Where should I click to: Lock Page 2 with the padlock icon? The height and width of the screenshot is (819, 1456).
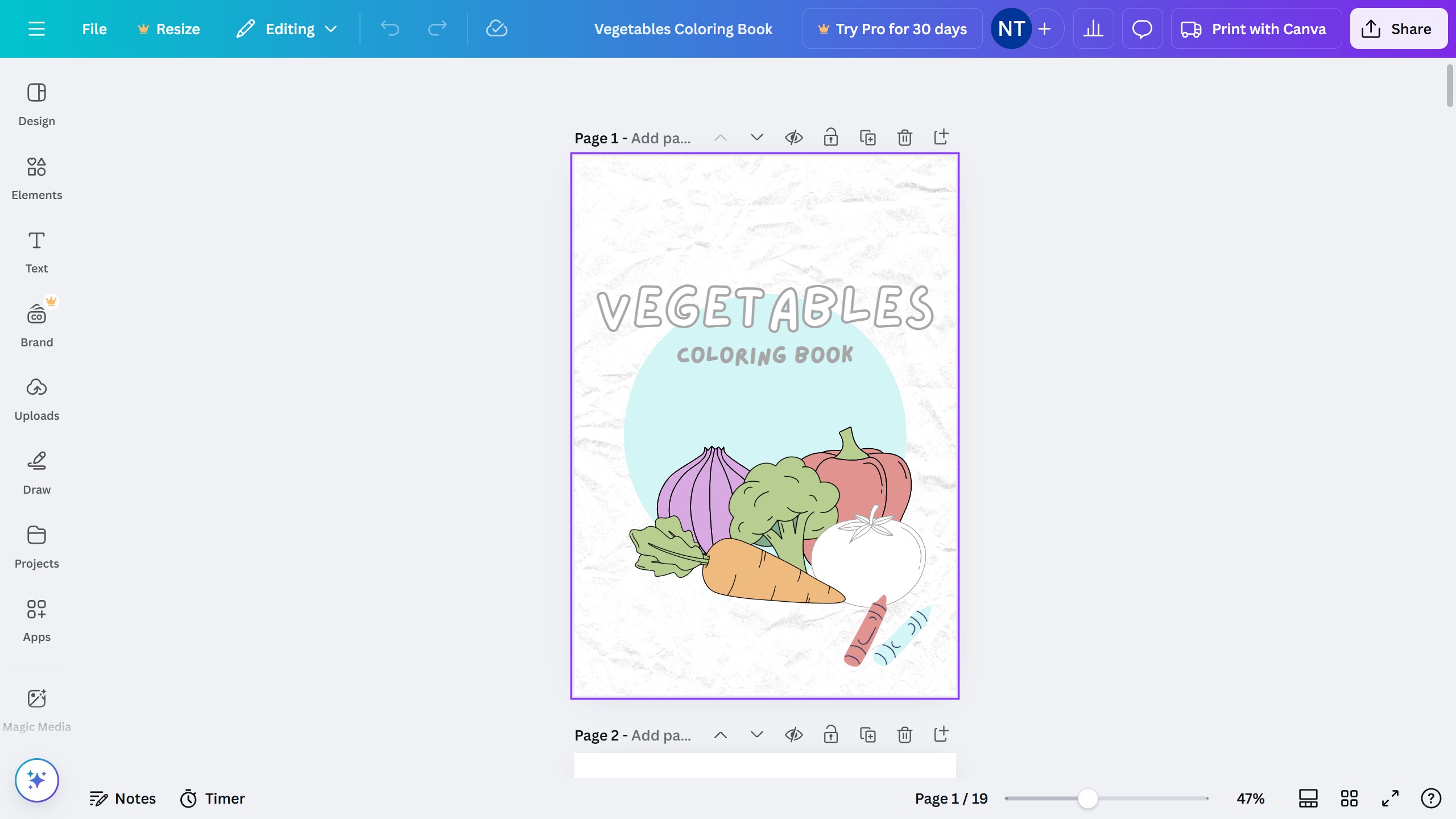(830, 734)
